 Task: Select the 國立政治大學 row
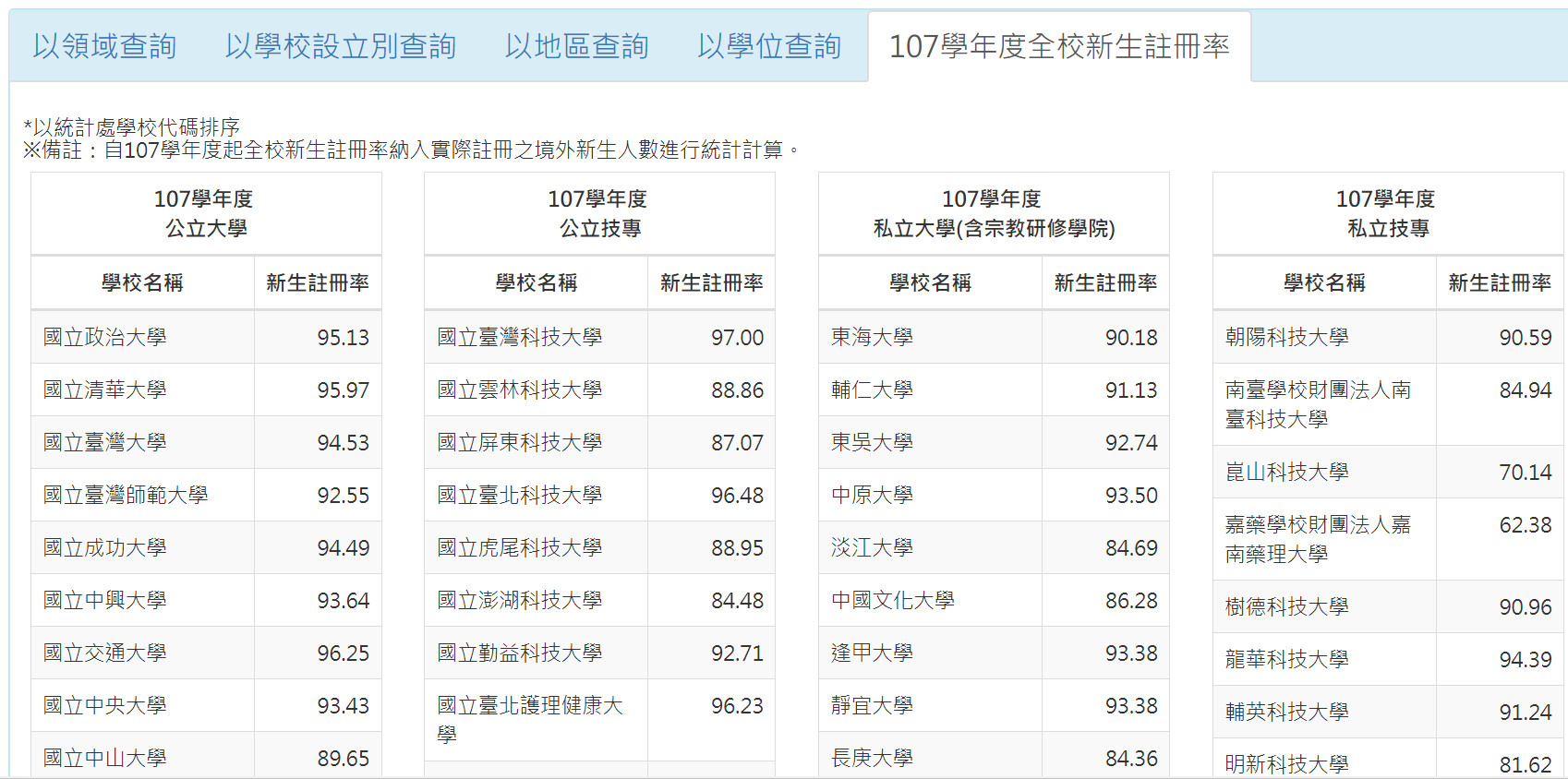(x=206, y=337)
